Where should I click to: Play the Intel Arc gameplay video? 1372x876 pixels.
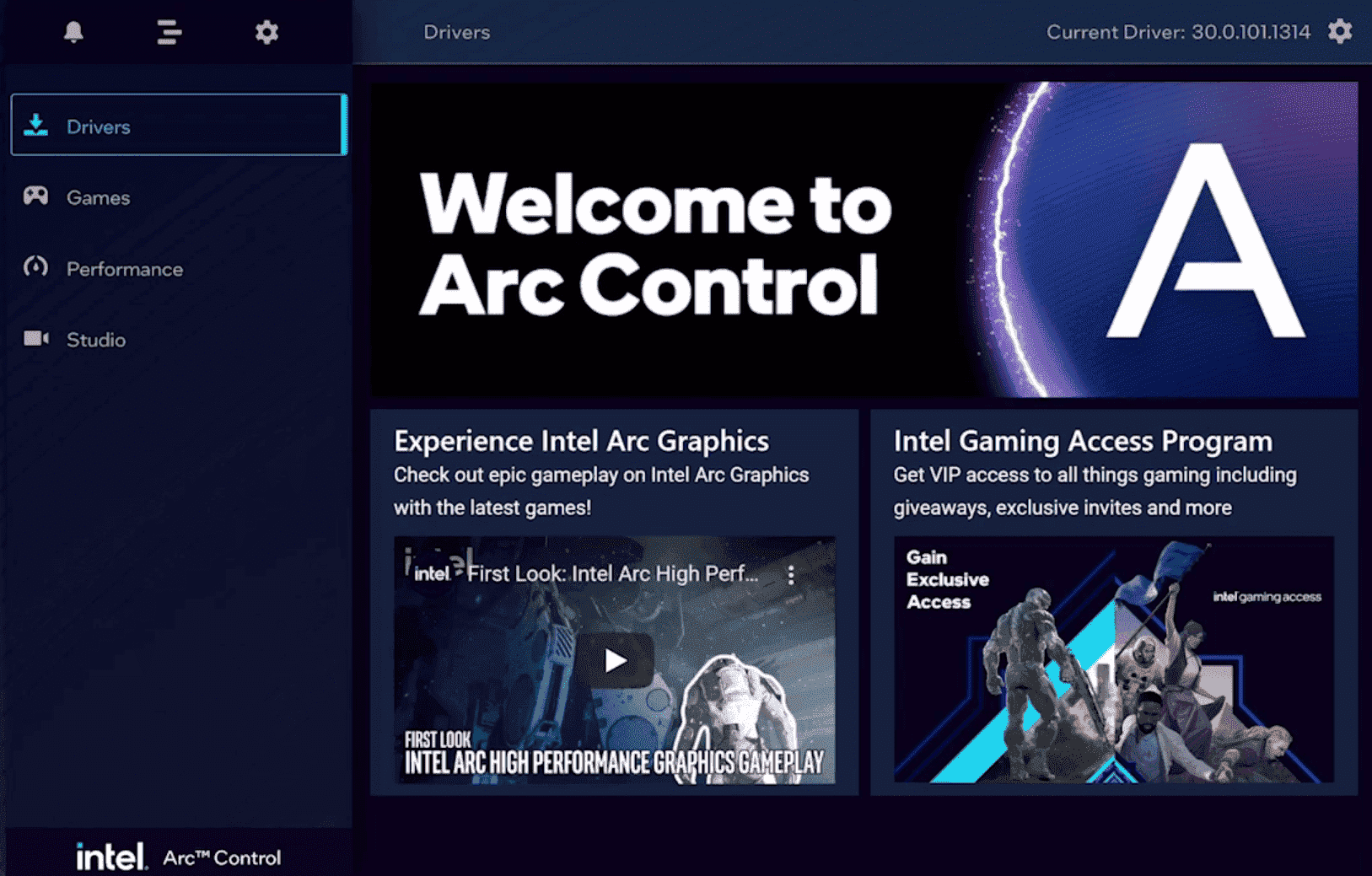[x=616, y=660]
